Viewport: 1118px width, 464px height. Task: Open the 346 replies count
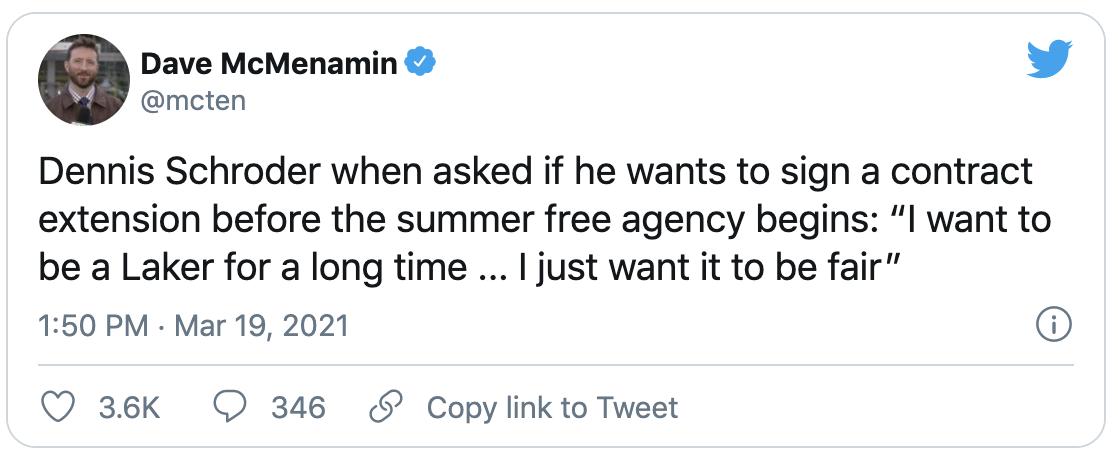tap(297, 408)
